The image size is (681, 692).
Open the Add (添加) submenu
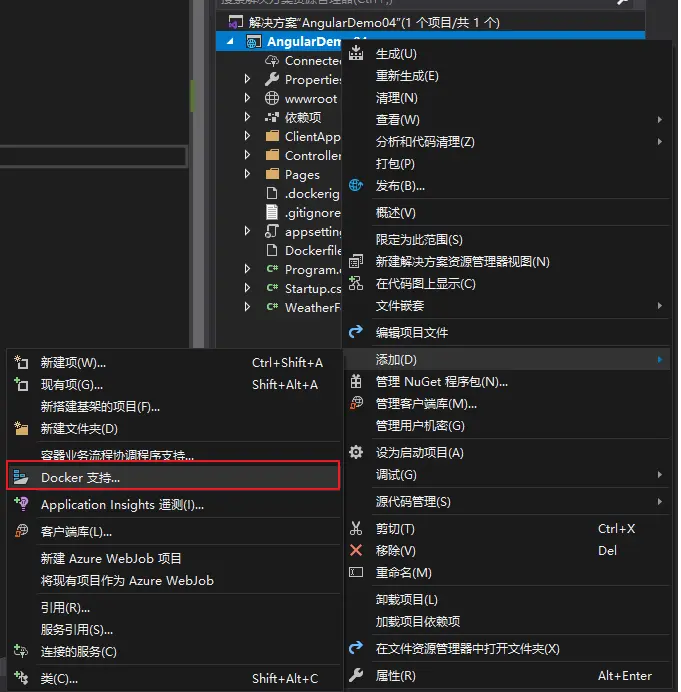click(507, 360)
